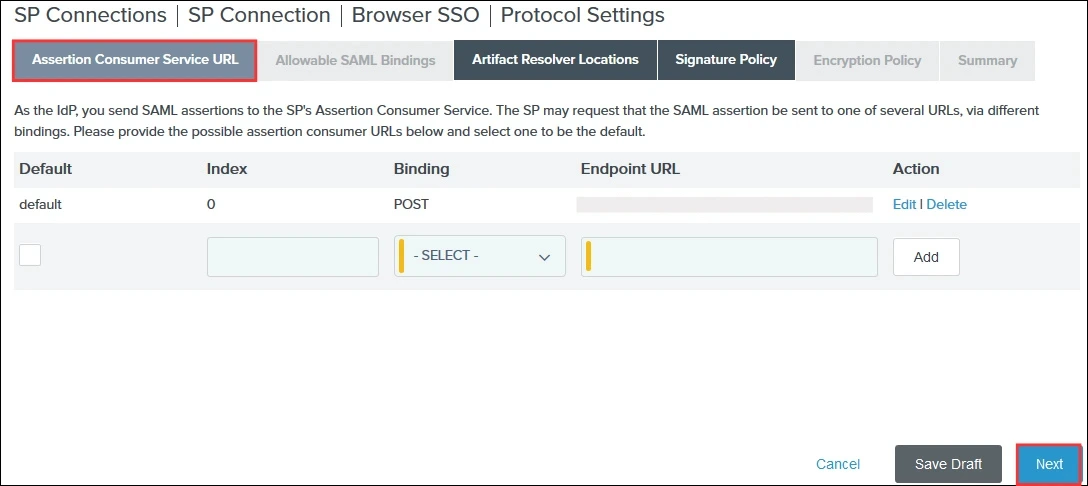Proceed by clicking the Next button

[1049, 464]
